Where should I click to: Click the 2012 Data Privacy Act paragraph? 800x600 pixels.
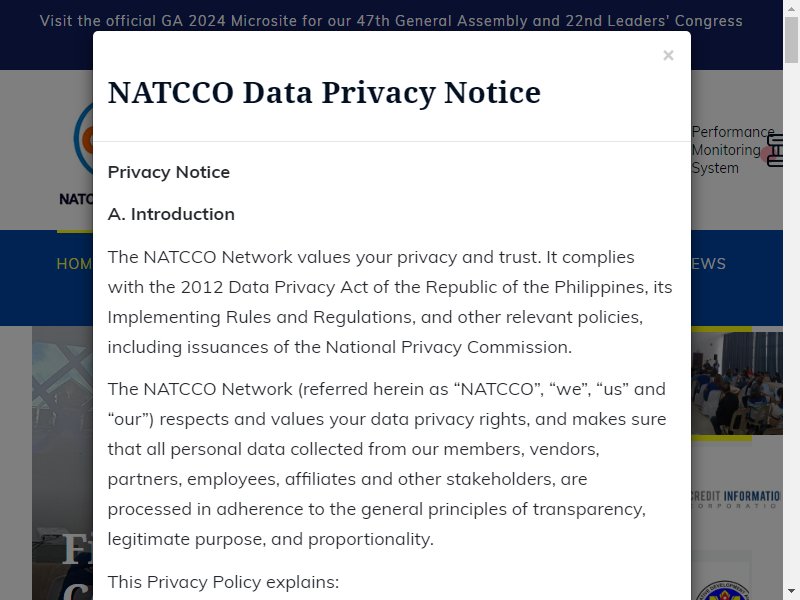[390, 302]
